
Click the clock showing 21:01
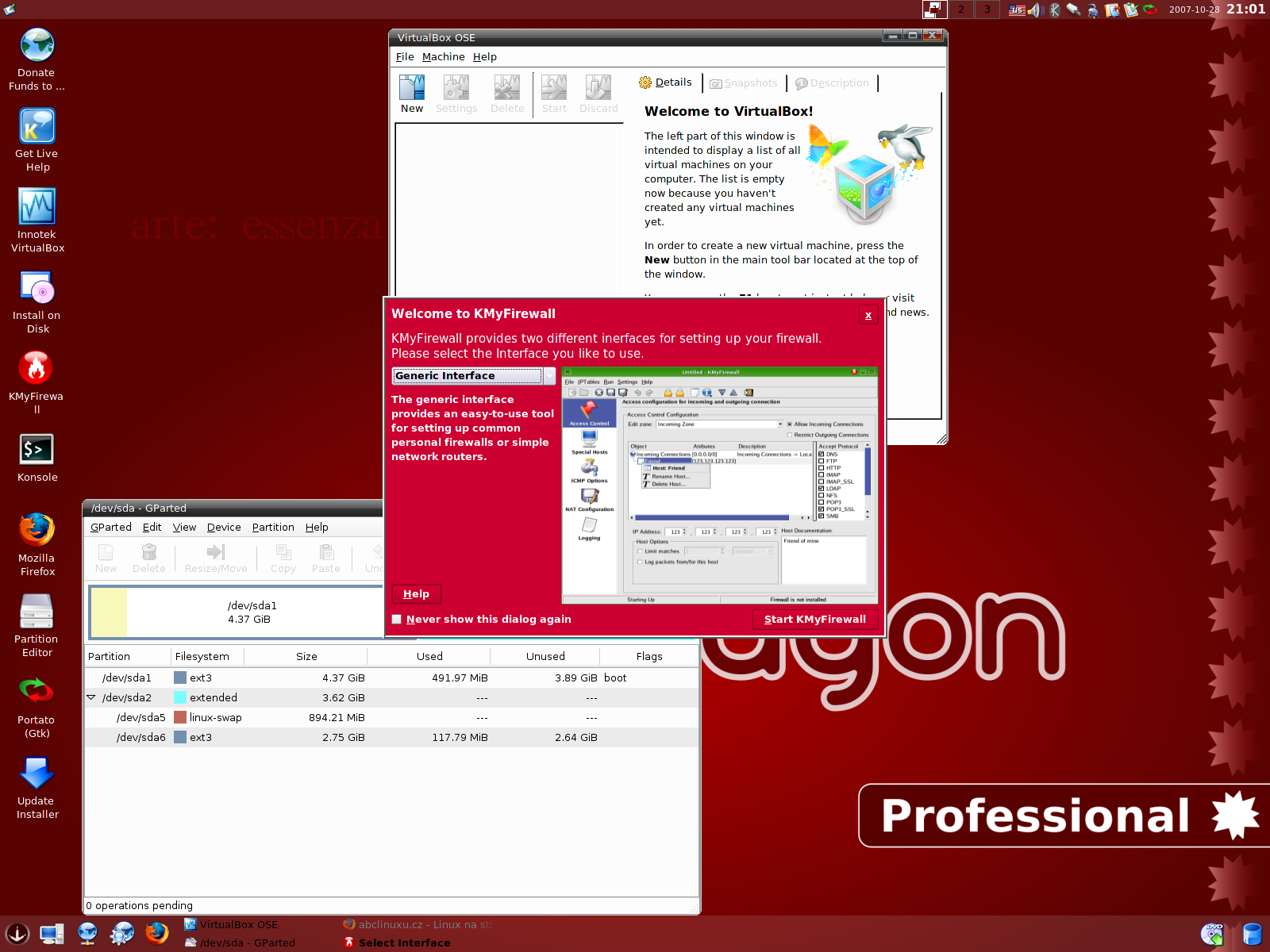point(1246,10)
